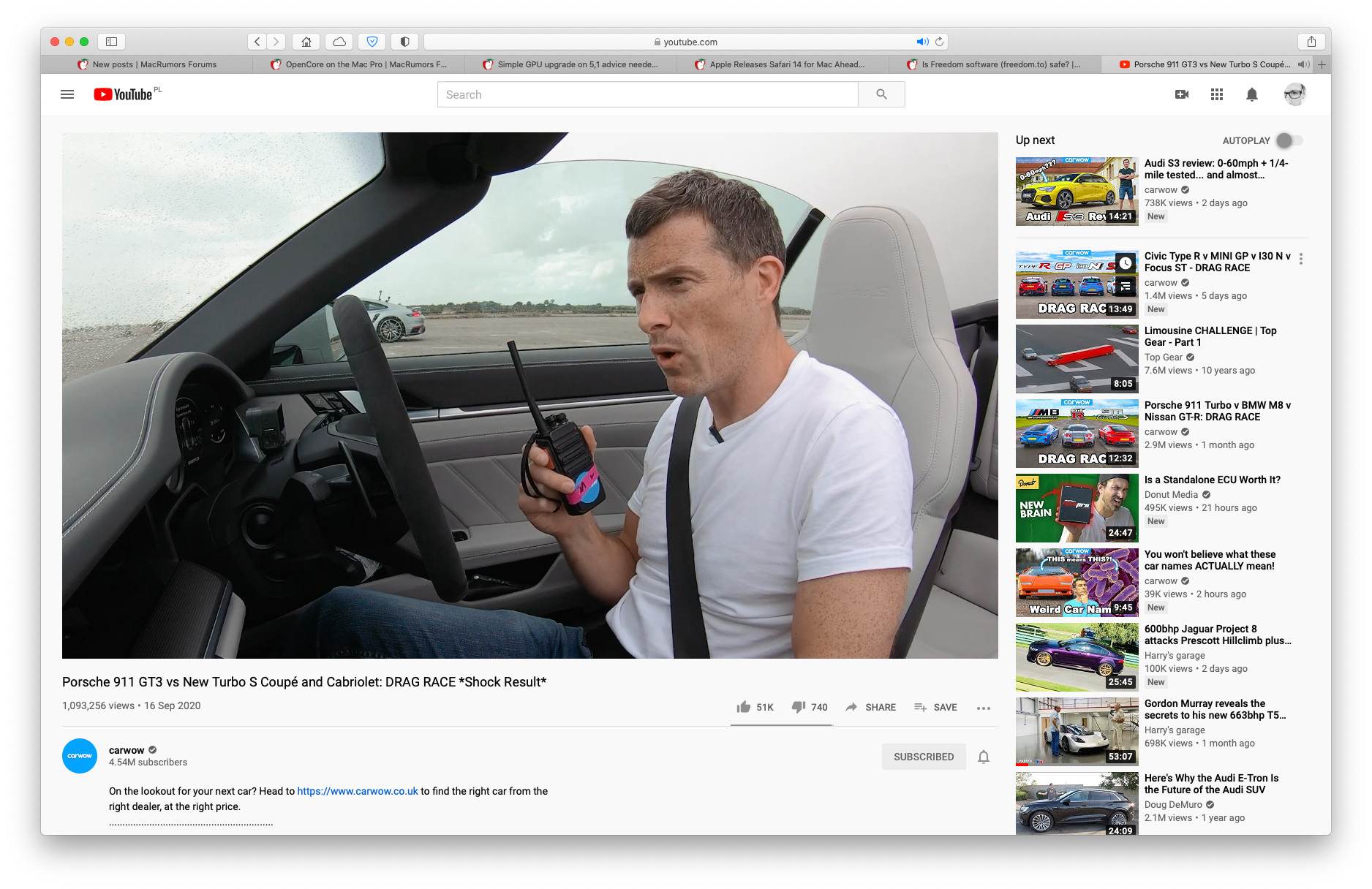Switch to Simple GPU upgrade tab
Image resolution: width=1372 pixels, height=889 pixels.
point(570,64)
